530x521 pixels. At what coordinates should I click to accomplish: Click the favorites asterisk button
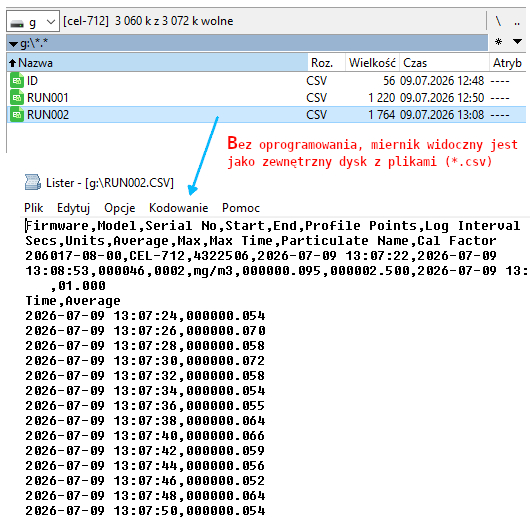click(x=498, y=42)
